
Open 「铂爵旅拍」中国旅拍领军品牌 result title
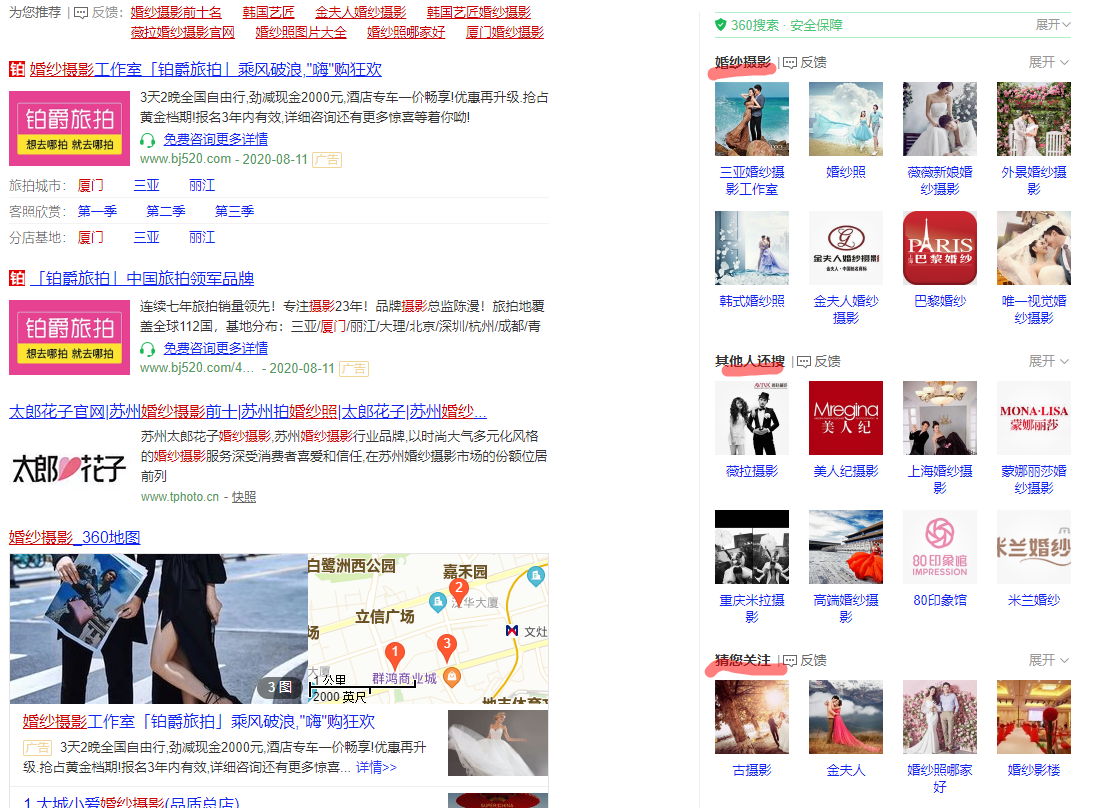(x=142, y=278)
